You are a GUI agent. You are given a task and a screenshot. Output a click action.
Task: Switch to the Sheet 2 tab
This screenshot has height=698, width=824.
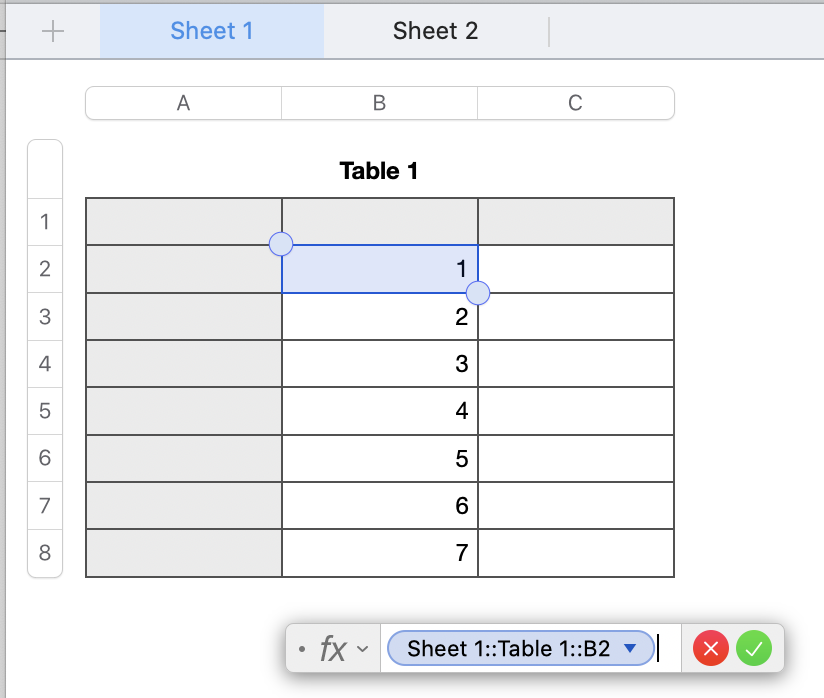point(435,31)
